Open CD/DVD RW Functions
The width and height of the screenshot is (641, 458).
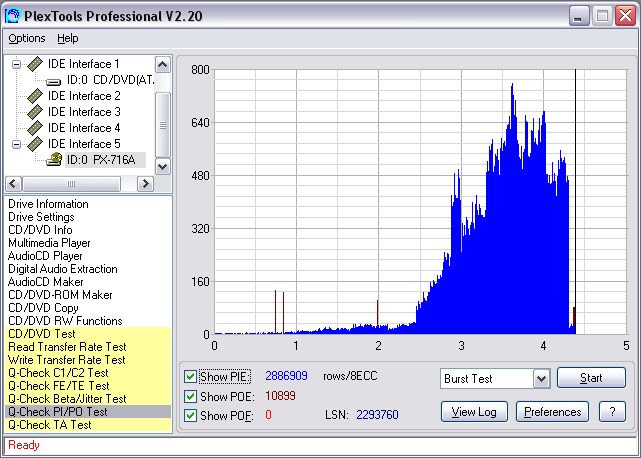coord(65,321)
